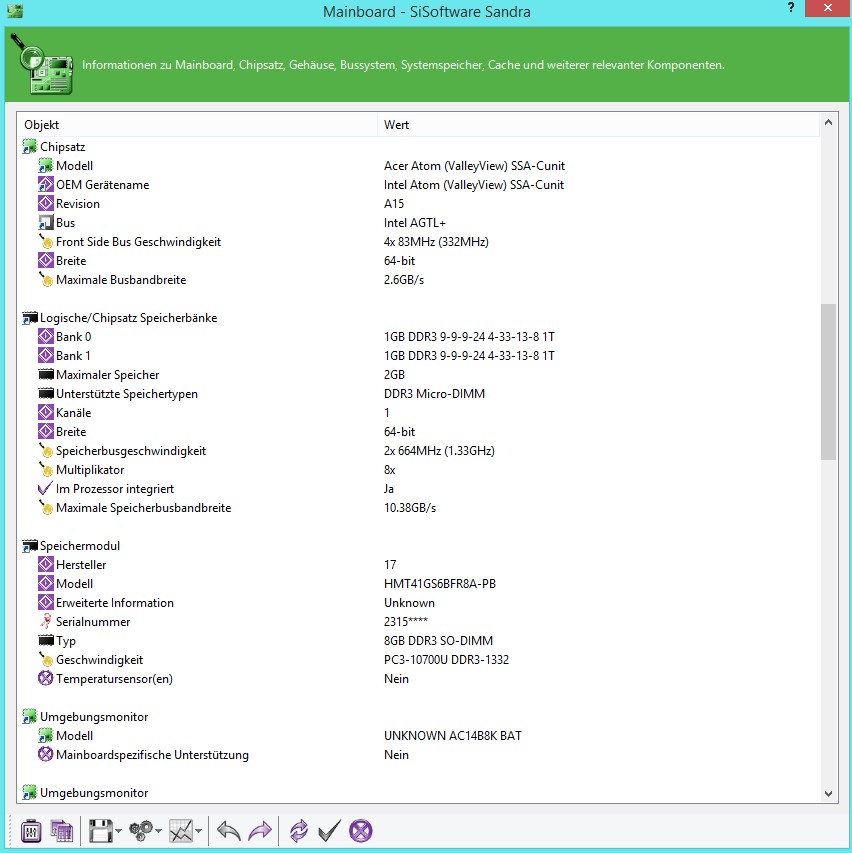Click the X icon beside Temperatursensor(en)

click(x=46, y=678)
